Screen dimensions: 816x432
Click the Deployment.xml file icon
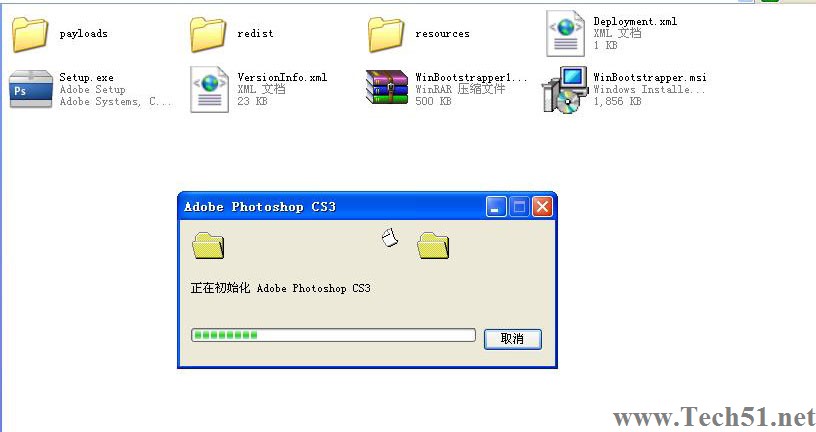coord(565,34)
